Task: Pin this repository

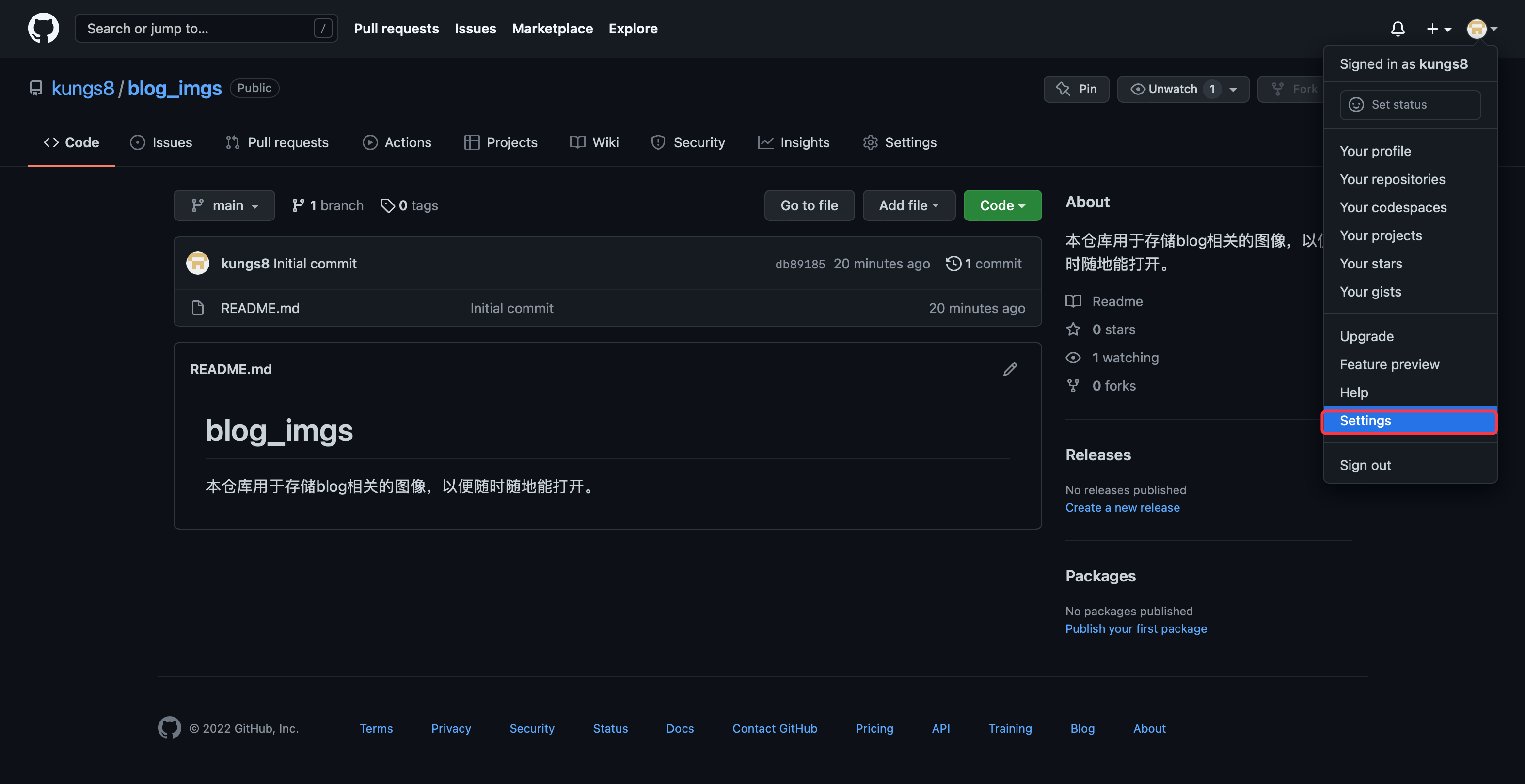Action: point(1076,89)
